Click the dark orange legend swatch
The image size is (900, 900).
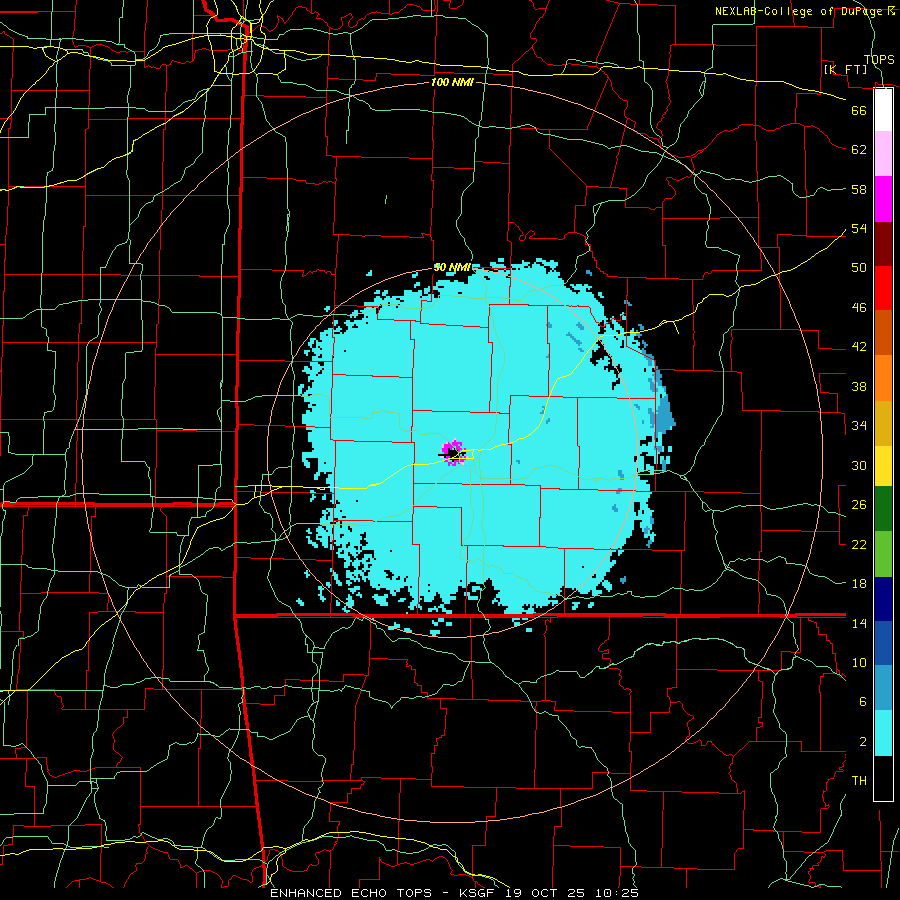(x=883, y=333)
